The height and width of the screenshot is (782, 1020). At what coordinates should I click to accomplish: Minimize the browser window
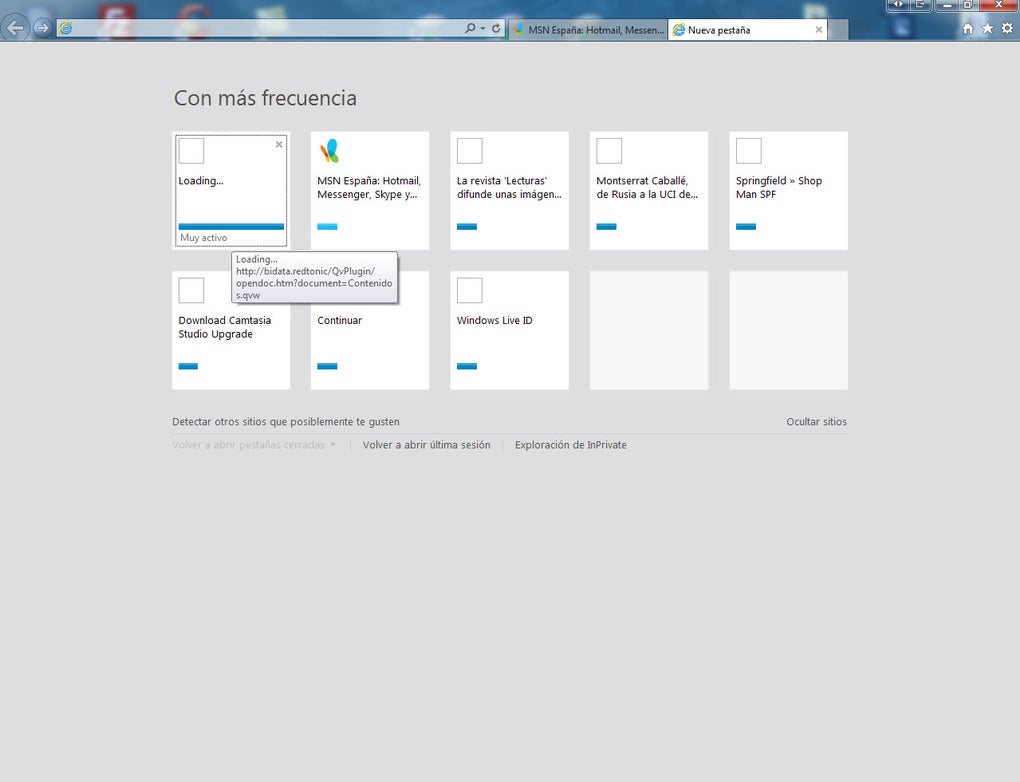point(947,5)
